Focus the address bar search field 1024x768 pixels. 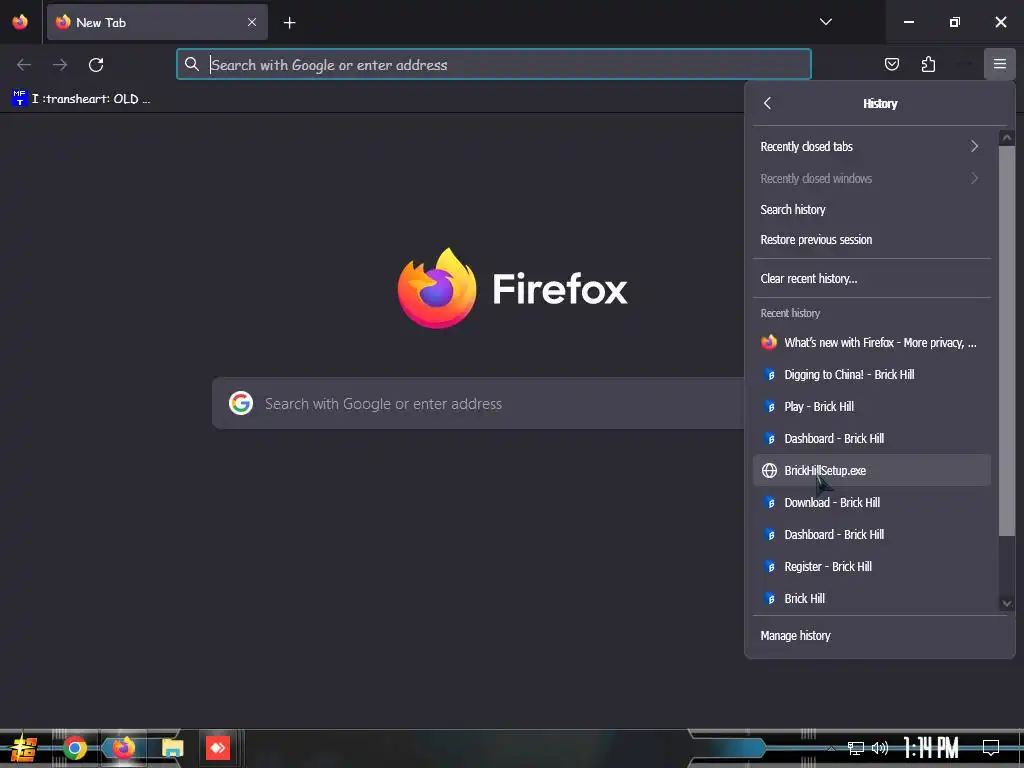493,65
